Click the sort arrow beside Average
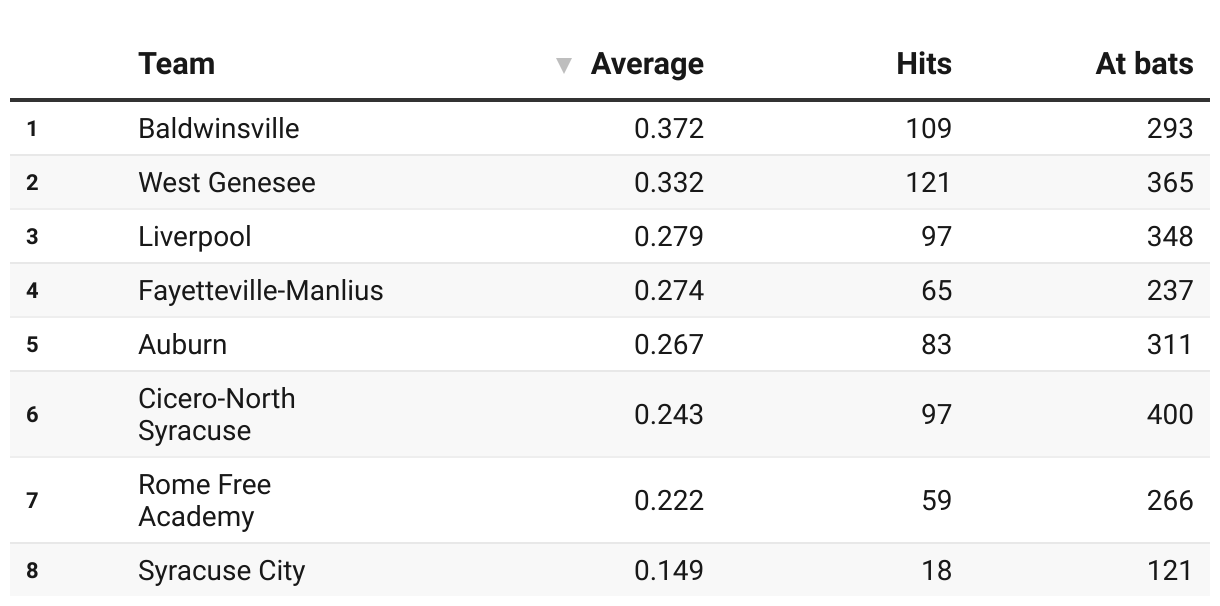1220x606 pixels. tap(564, 66)
